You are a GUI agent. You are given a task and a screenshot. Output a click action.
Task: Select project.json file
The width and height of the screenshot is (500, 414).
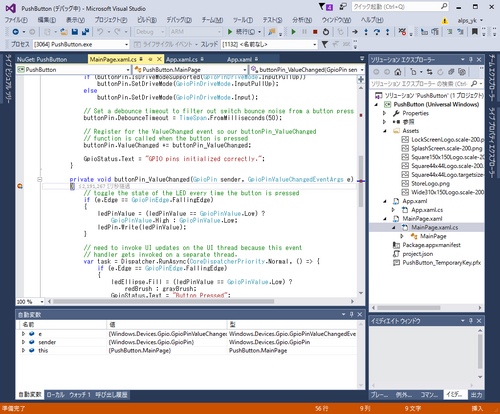(x=418, y=254)
